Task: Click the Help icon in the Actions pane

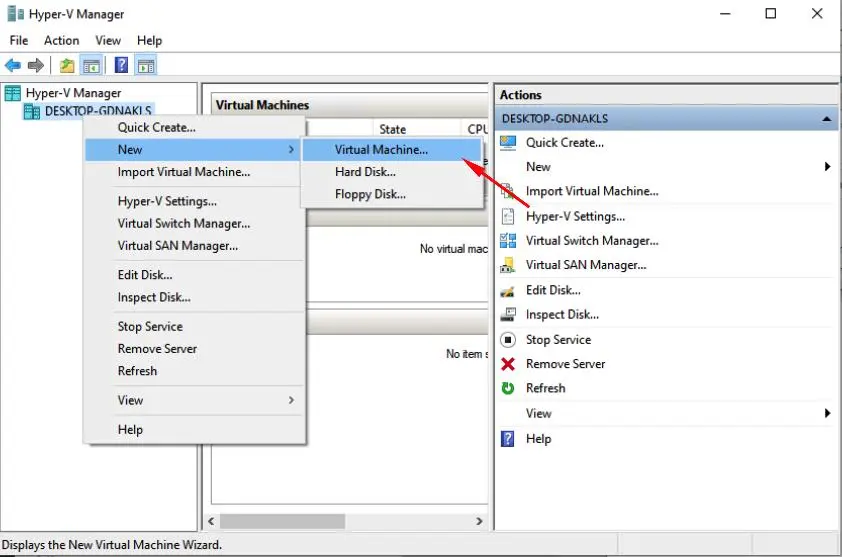Action: 507,439
